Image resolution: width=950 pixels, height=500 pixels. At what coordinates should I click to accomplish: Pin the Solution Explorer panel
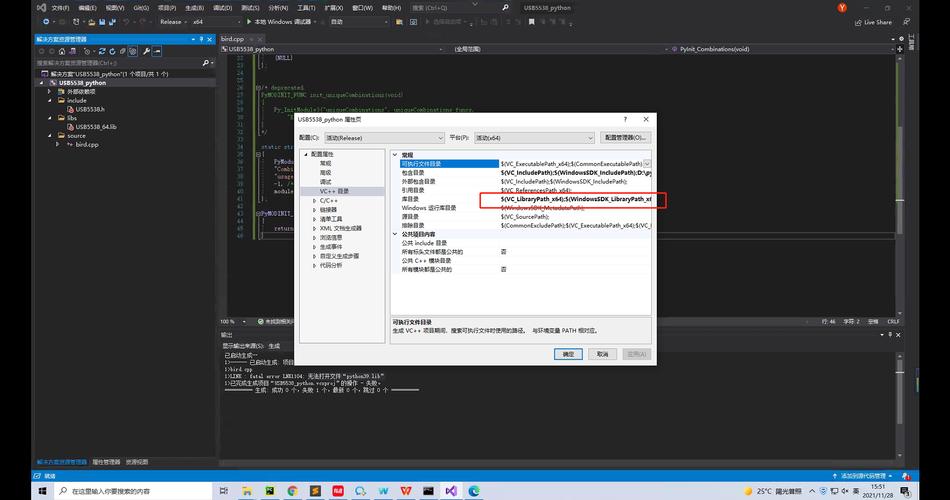[x=201, y=39]
